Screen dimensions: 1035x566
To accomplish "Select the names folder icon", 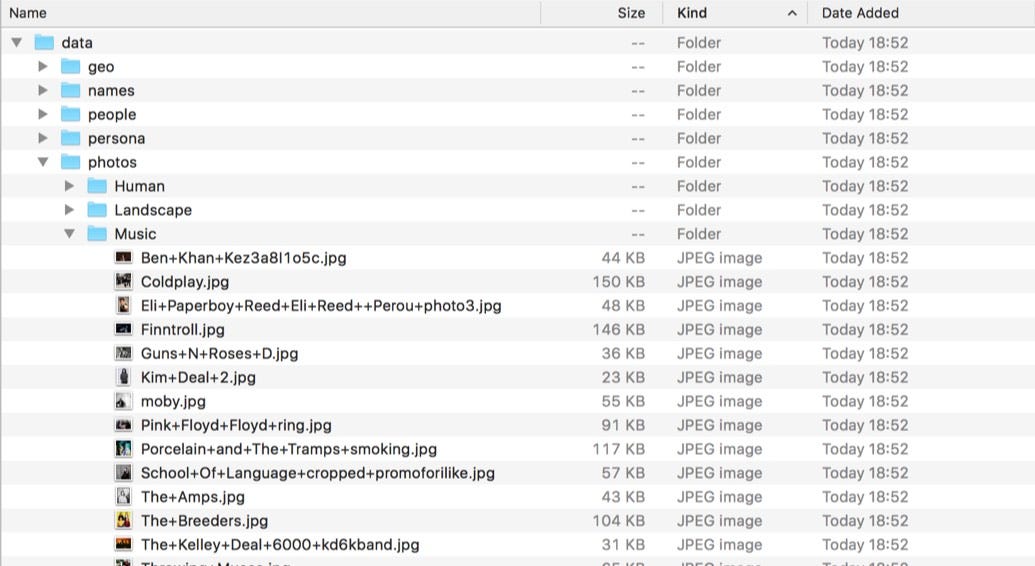I will coord(71,90).
